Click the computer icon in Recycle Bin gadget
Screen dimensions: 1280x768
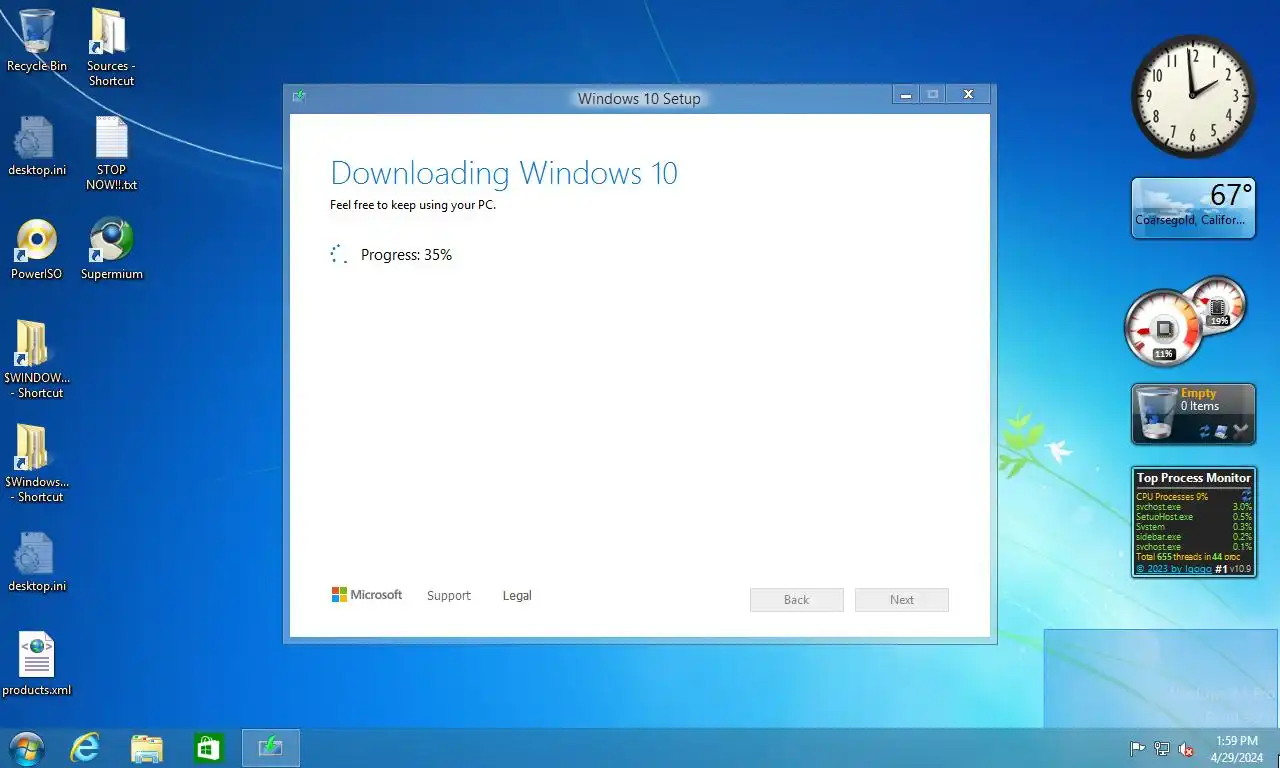point(1222,431)
